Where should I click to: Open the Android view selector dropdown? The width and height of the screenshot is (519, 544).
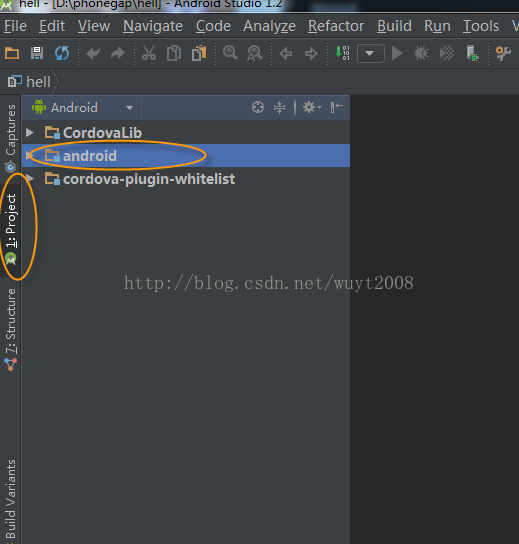(82, 108)
